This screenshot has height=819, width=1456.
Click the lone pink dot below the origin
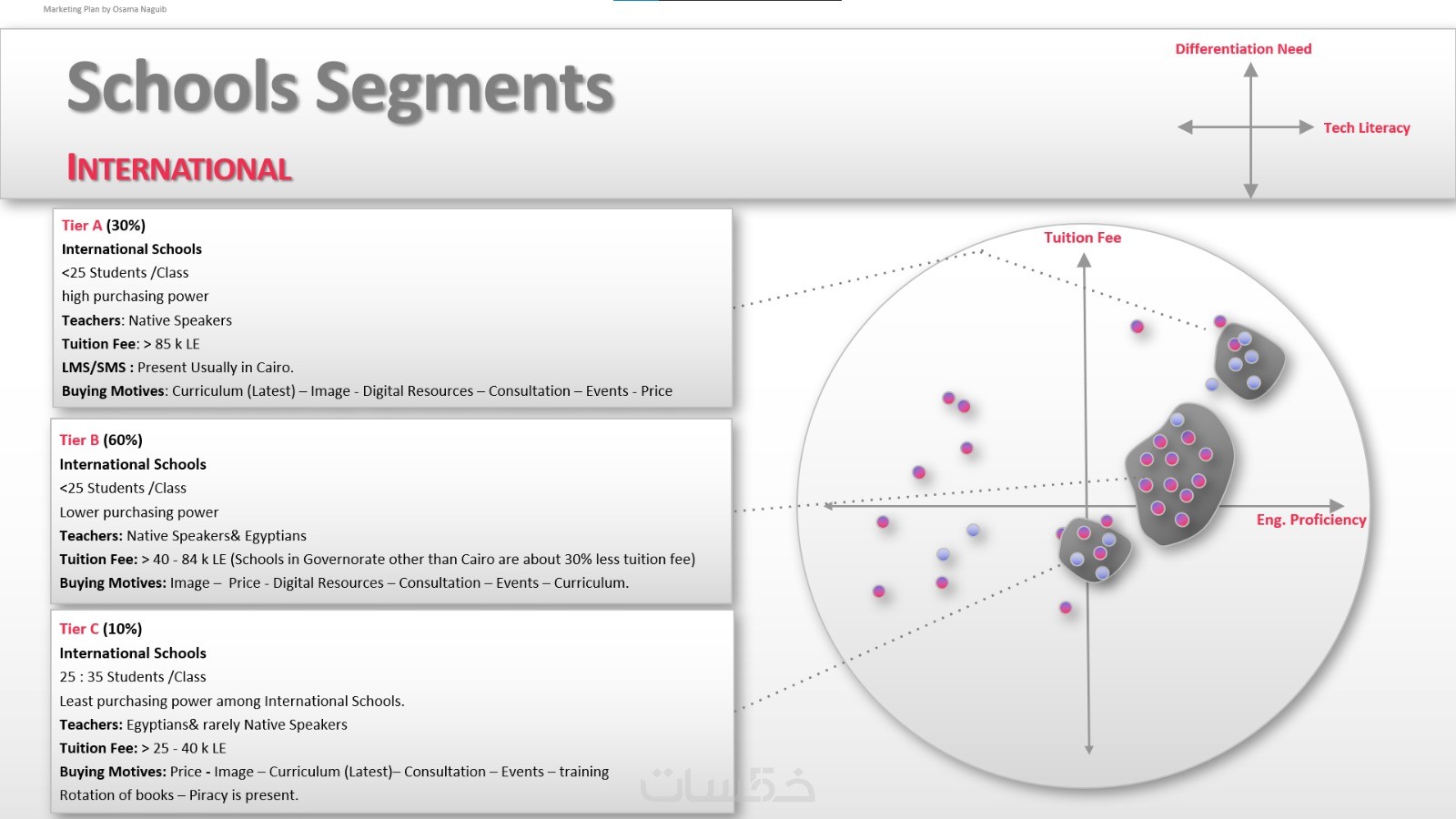pos(1066,607)
